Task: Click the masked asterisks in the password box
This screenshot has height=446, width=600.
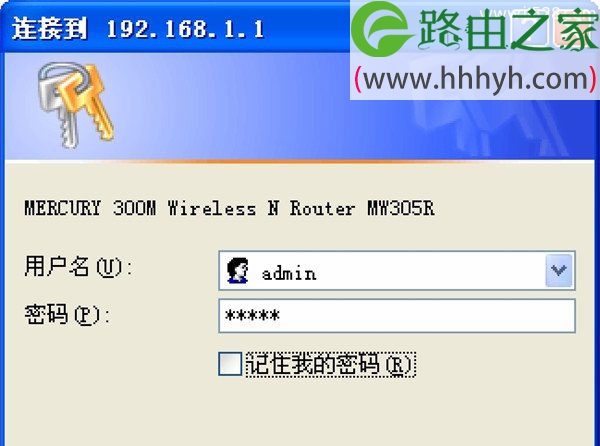Action: (x=253, y=316)
